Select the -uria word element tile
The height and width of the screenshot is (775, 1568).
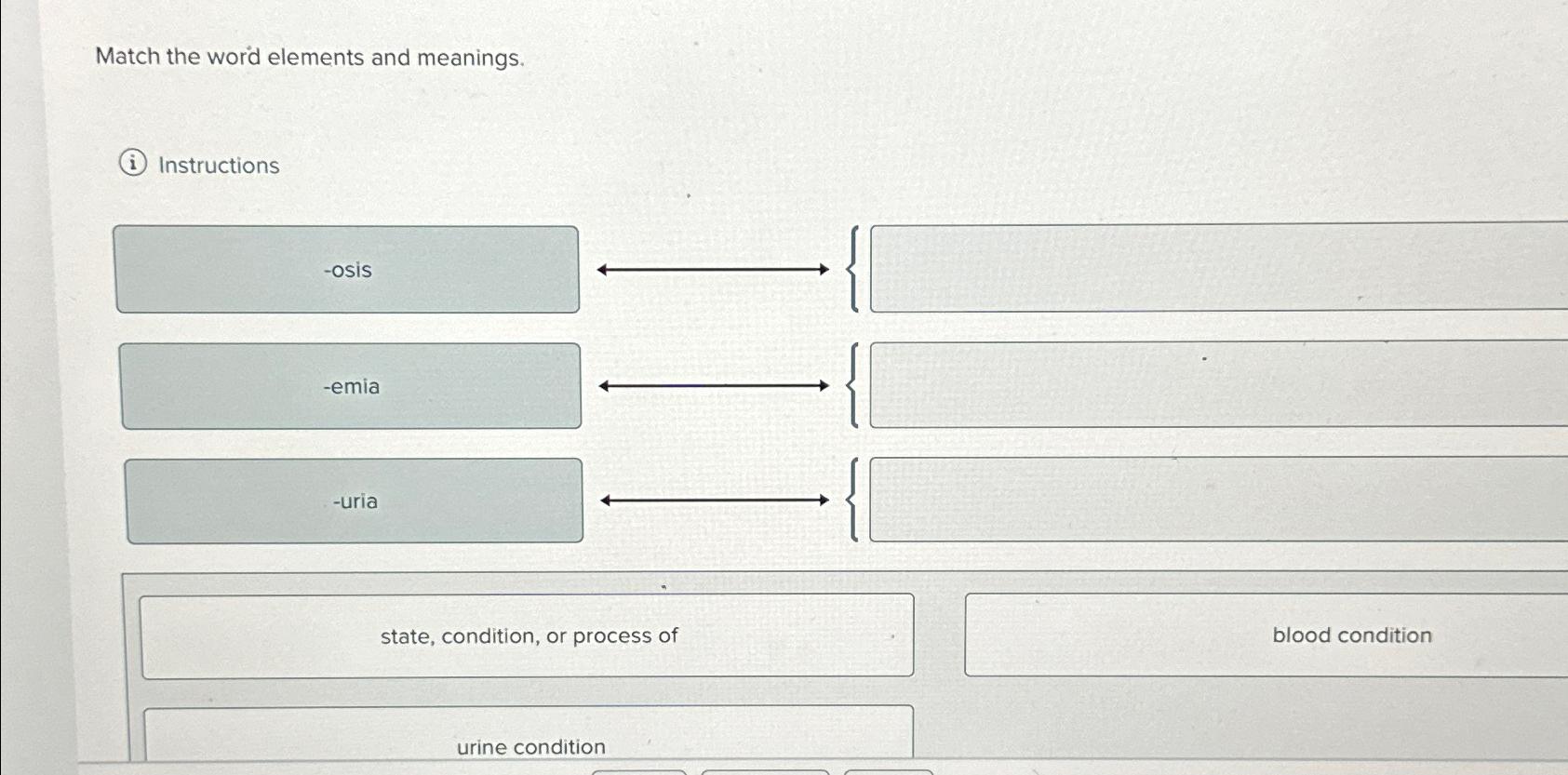[355, 501]
